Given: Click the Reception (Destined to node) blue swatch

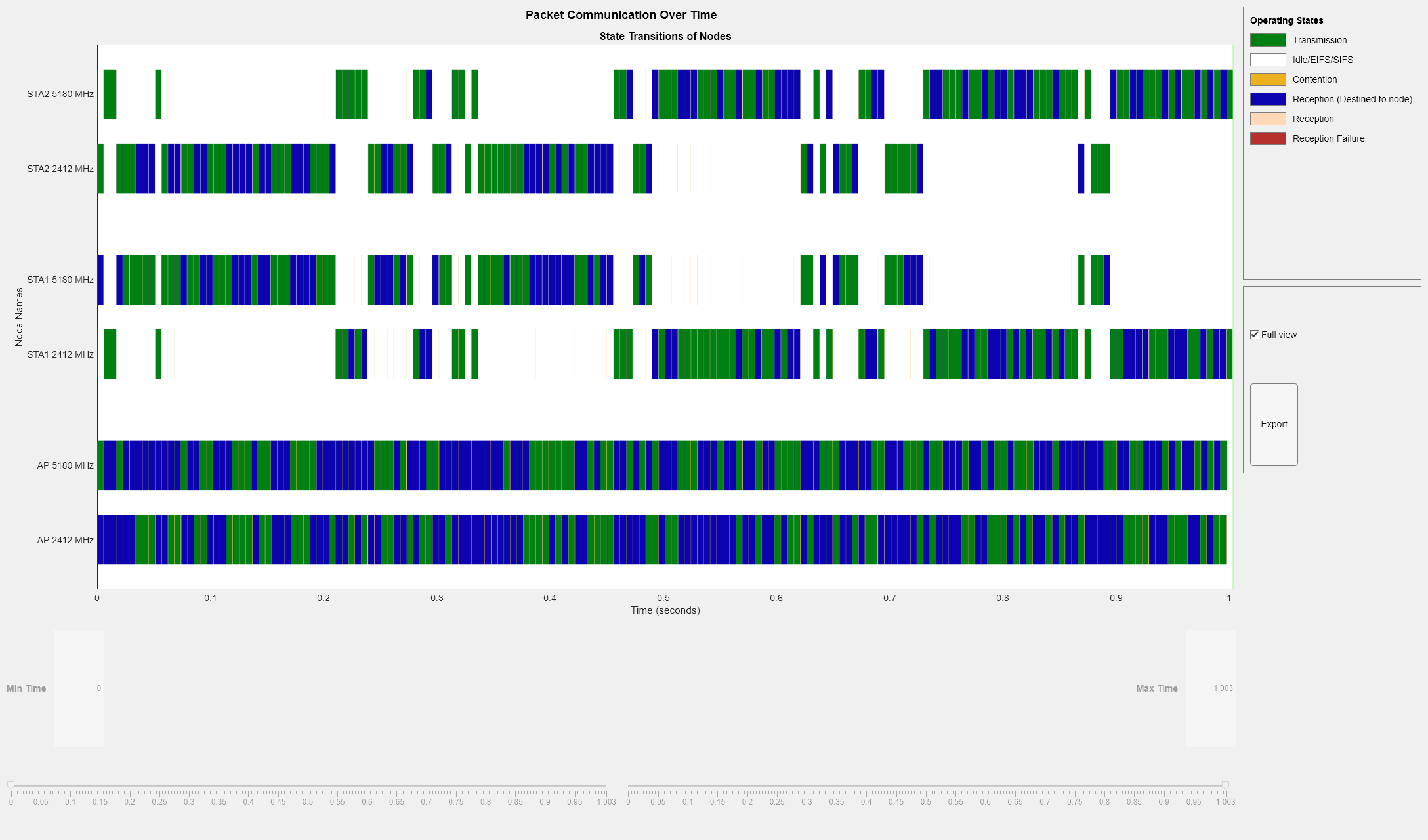Looking at the screenshot, I should click(x=1268, y=99).
